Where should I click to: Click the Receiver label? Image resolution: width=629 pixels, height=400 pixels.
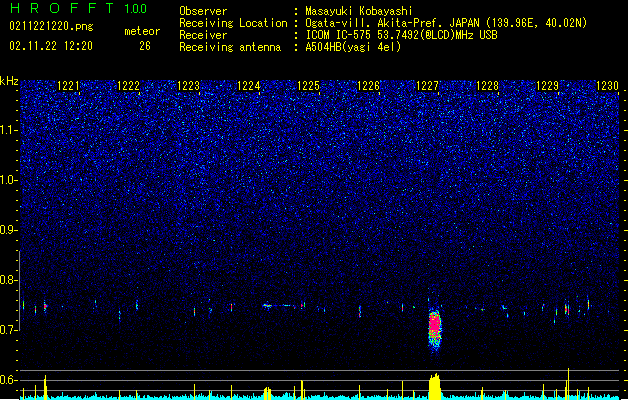[x=203, y=35]
